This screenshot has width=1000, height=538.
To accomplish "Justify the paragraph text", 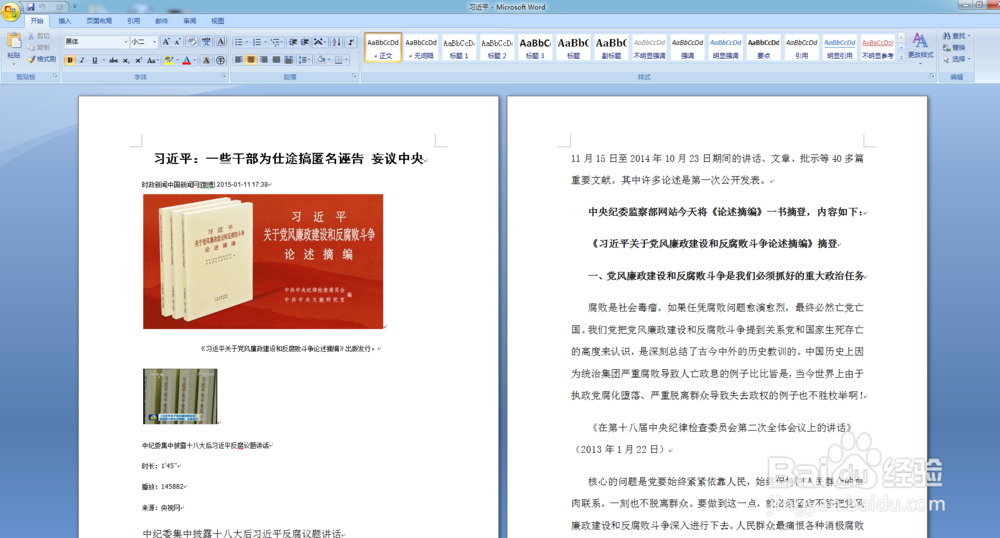I will pos(276,60).
